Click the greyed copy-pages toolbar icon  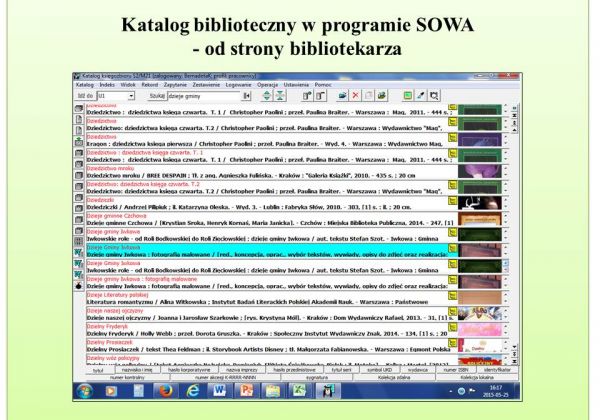[x=368, y=96]
